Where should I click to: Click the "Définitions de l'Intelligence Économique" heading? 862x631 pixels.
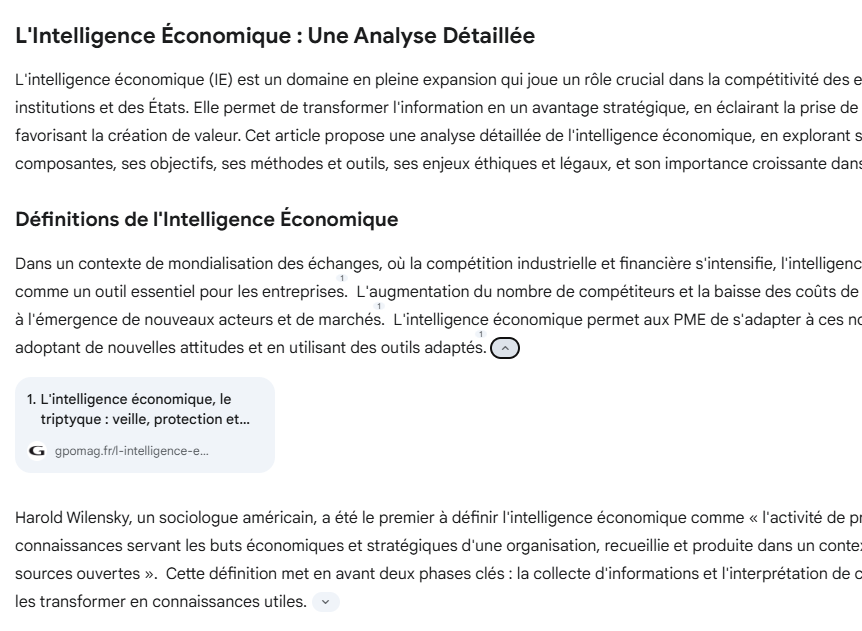207,219
